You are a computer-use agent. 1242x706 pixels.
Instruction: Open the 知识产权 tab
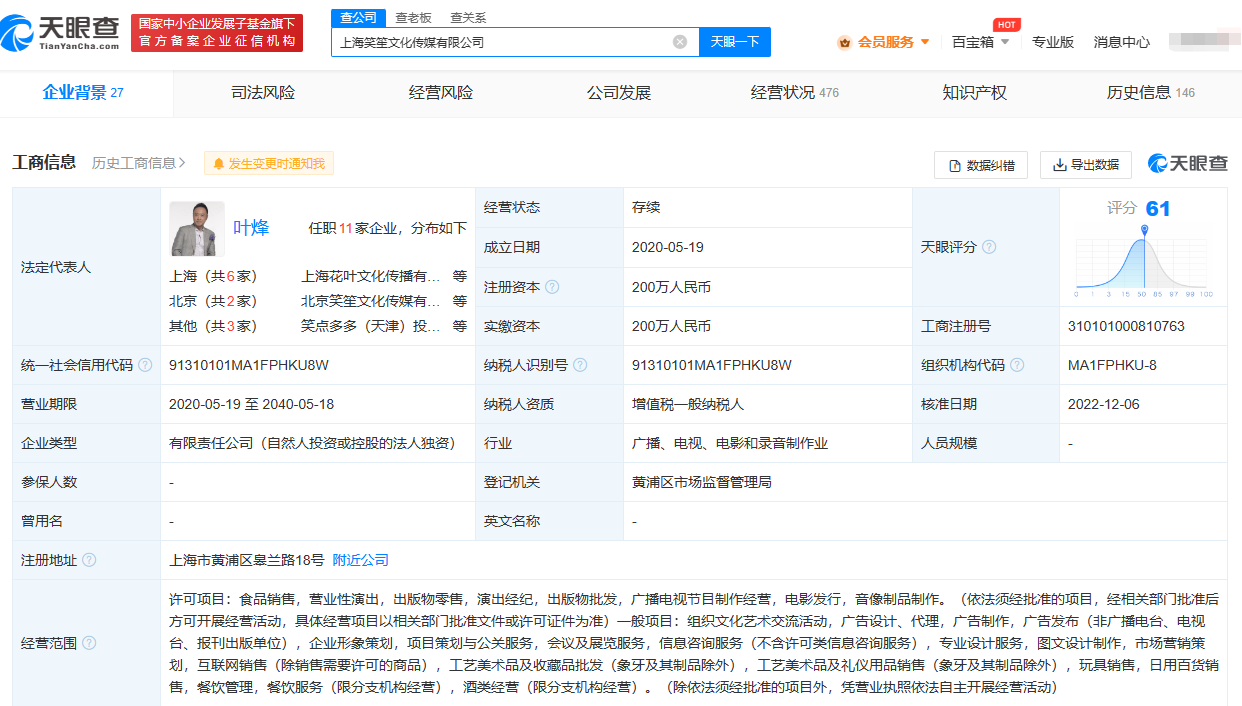tap(974, 93)
